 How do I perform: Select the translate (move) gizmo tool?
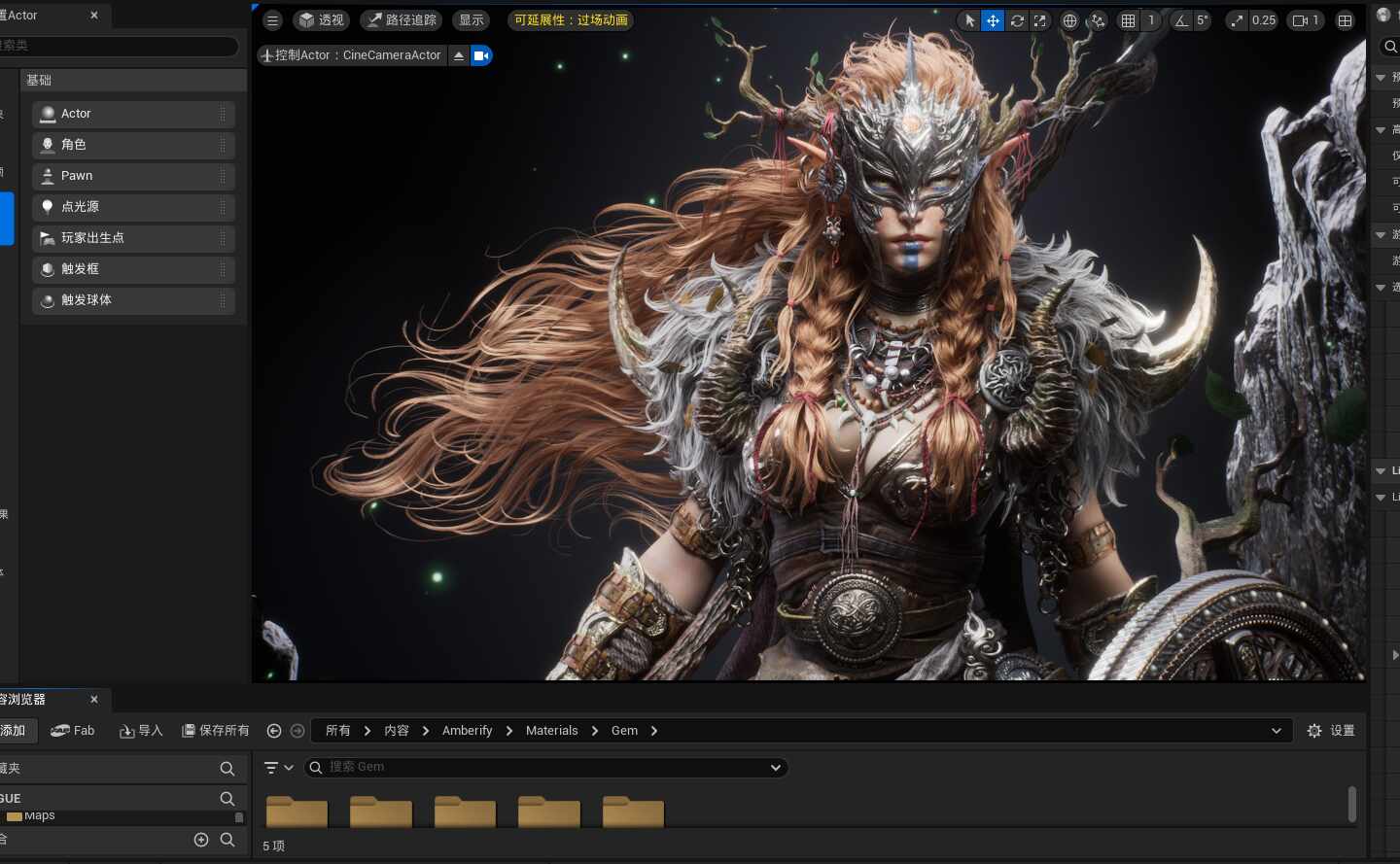tap(993, 20)
